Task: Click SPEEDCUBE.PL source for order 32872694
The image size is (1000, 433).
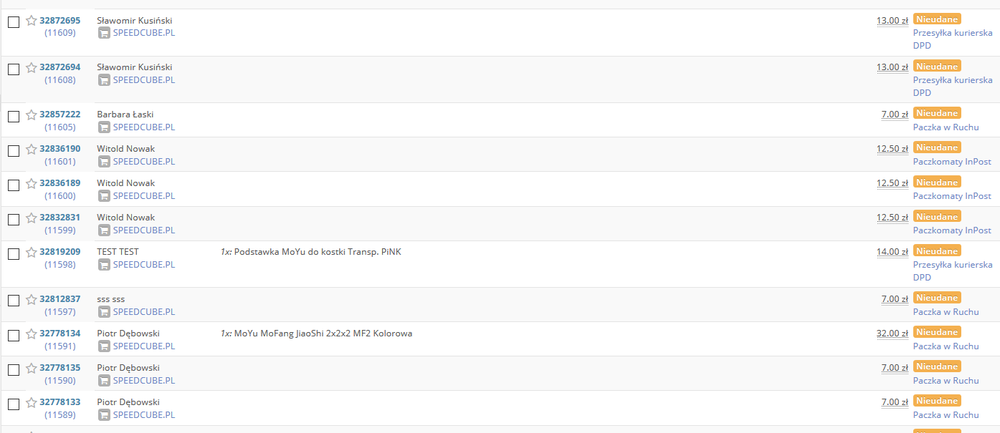Action: 144,80
